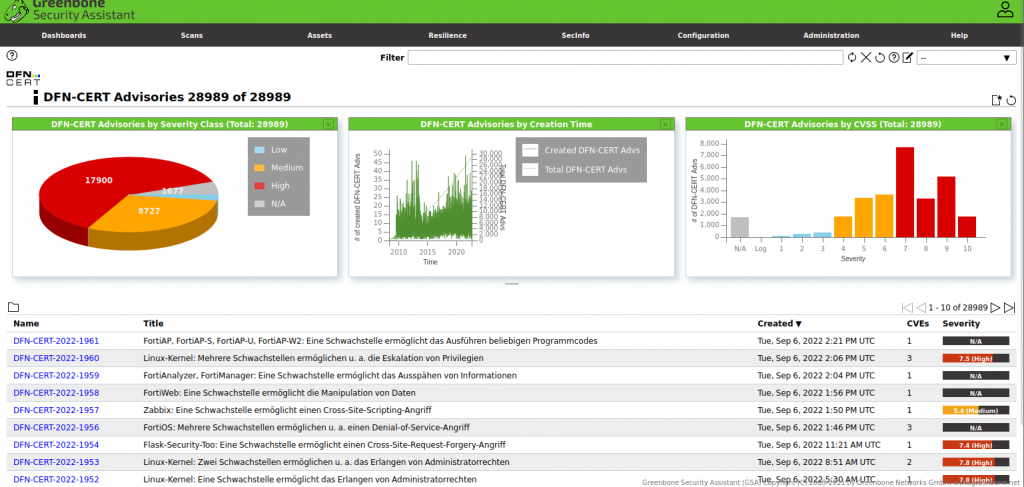Open filter help question icon
Viewport: 1024px width, 487px height.
(x=893, y=57)
